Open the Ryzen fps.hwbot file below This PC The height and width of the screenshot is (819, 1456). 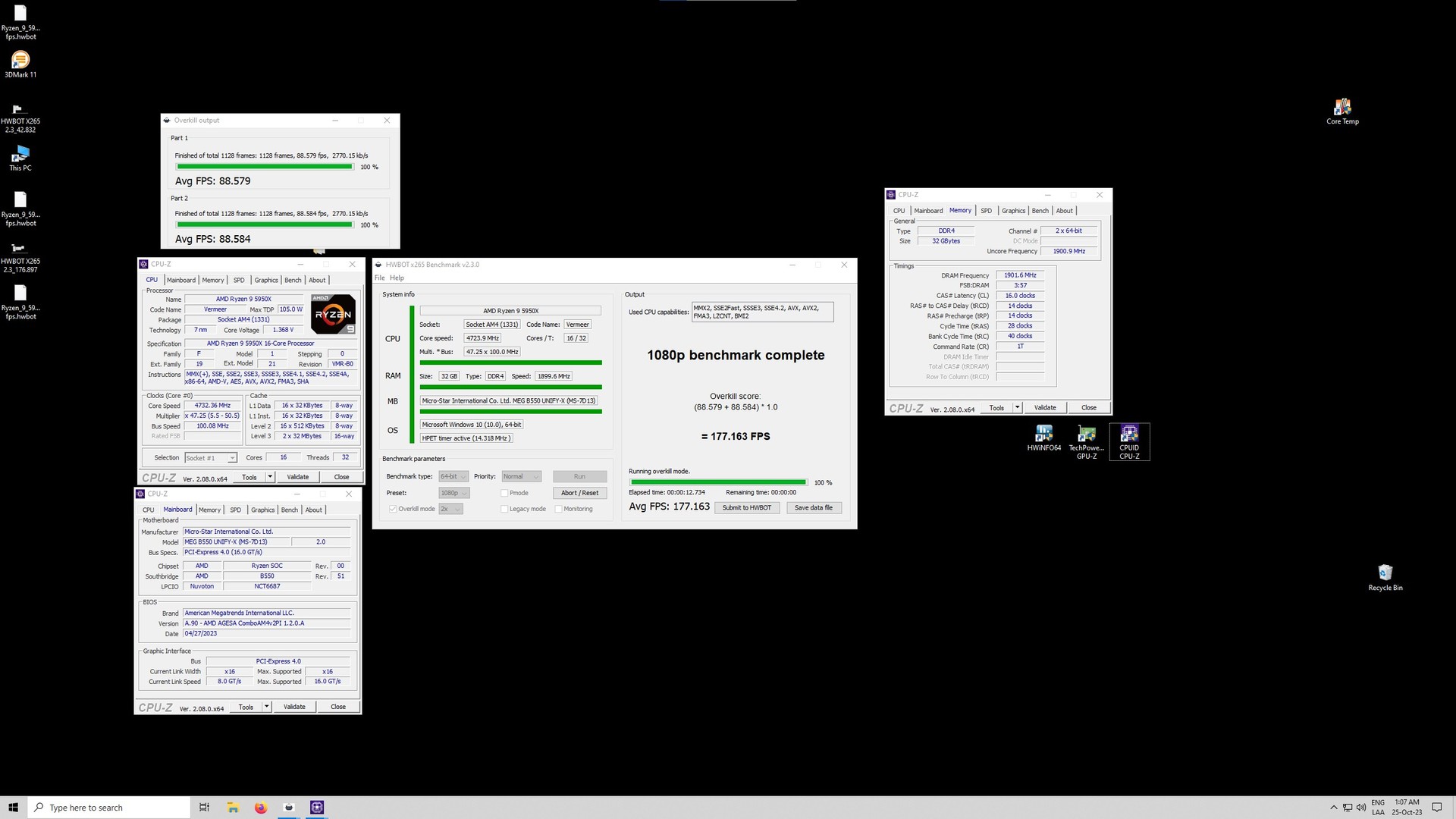tap(20, 209)
